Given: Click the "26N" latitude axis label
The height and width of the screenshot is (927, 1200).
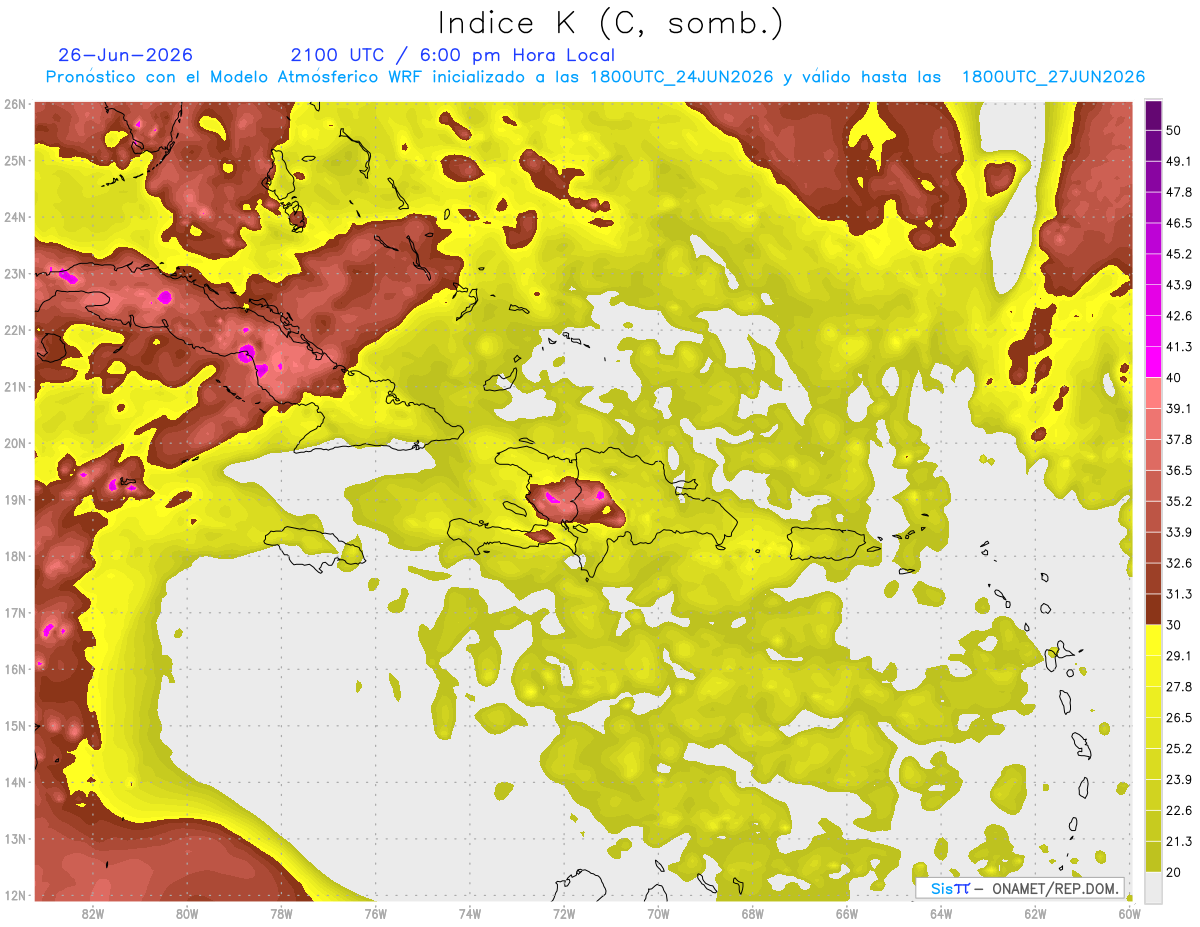Looking at the screenshot, I should point(15,104).
